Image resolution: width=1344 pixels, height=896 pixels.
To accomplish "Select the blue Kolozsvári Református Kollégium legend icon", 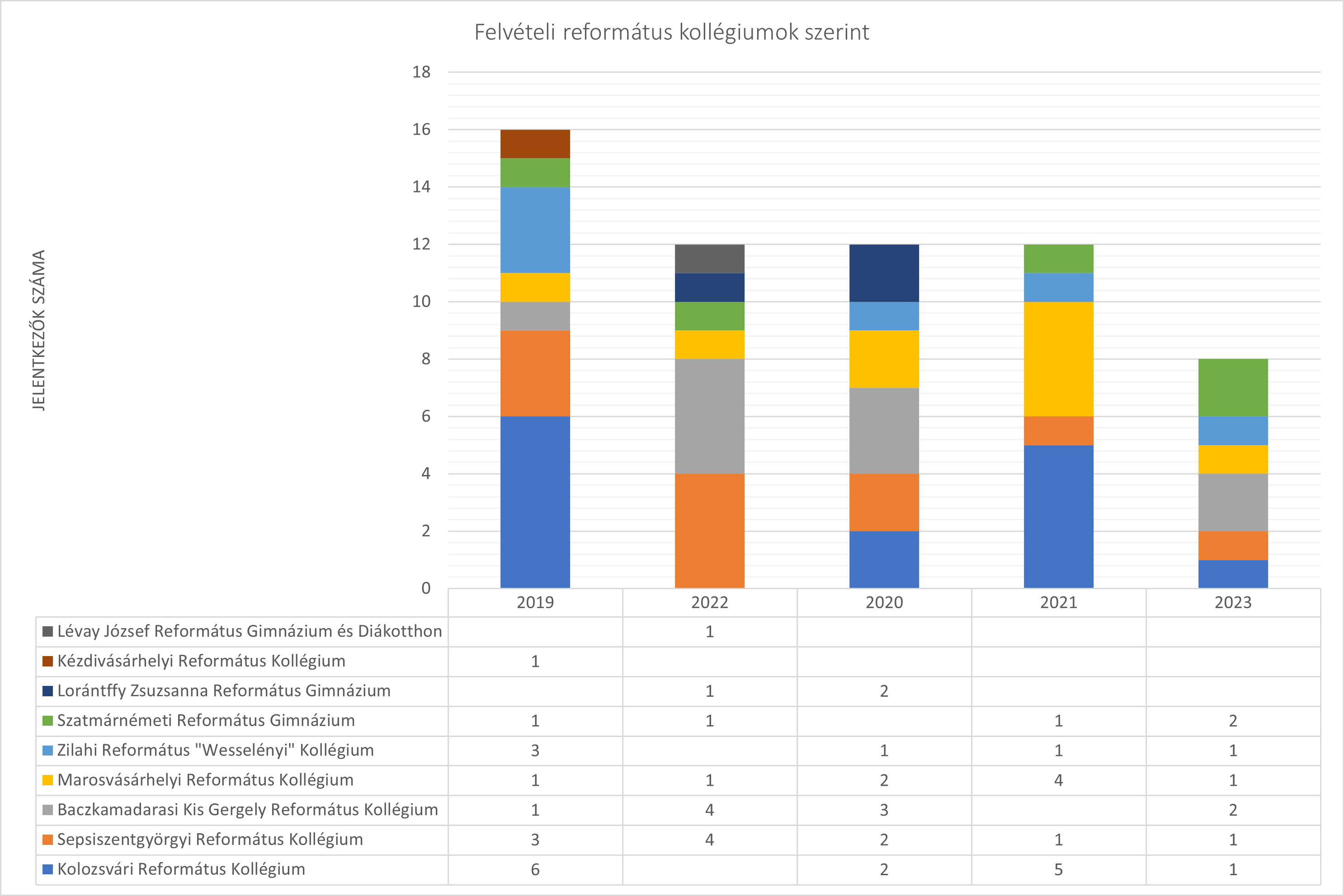I will [x=47, y=869].
